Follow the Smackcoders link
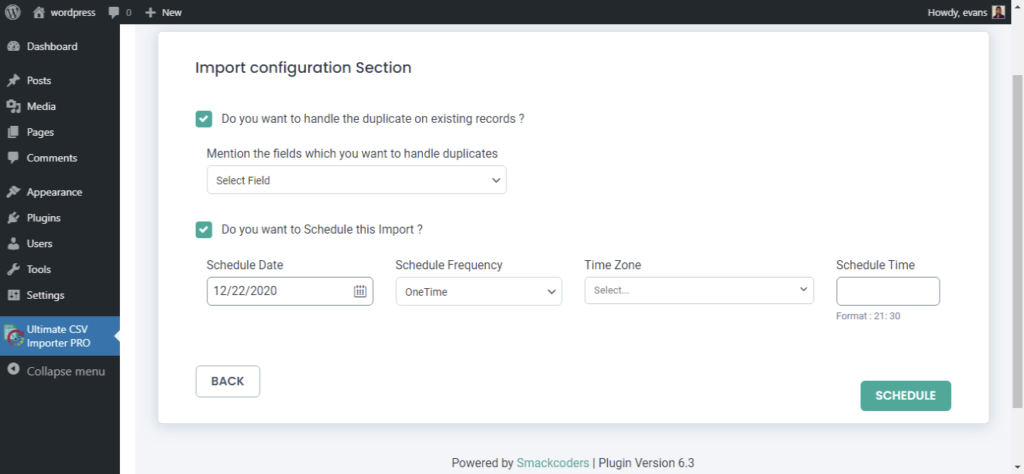This screenshot has width=1024, height=474. (x=553, y=463)
